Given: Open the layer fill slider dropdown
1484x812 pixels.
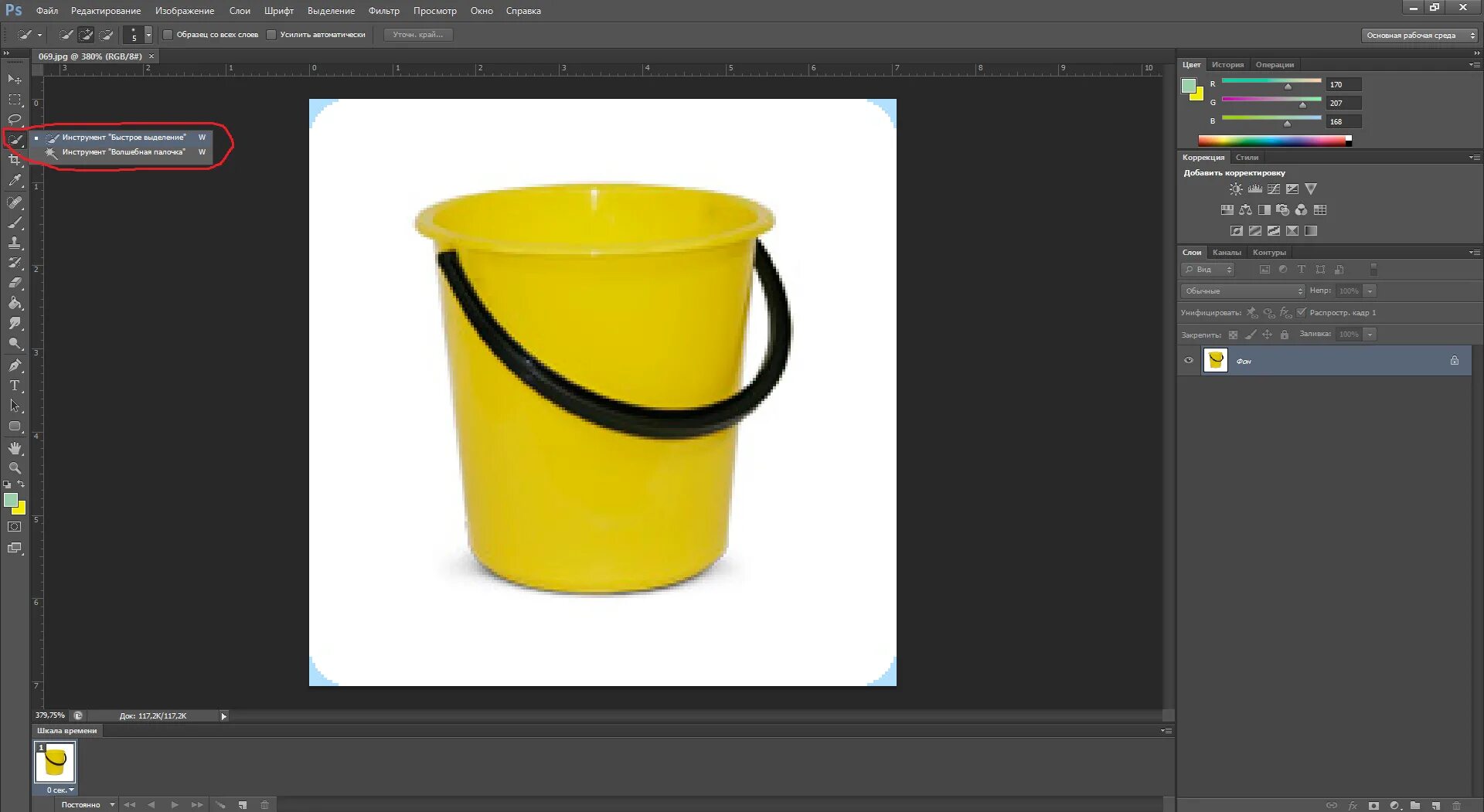Looking at the screenshot, I should (1370, 335).
